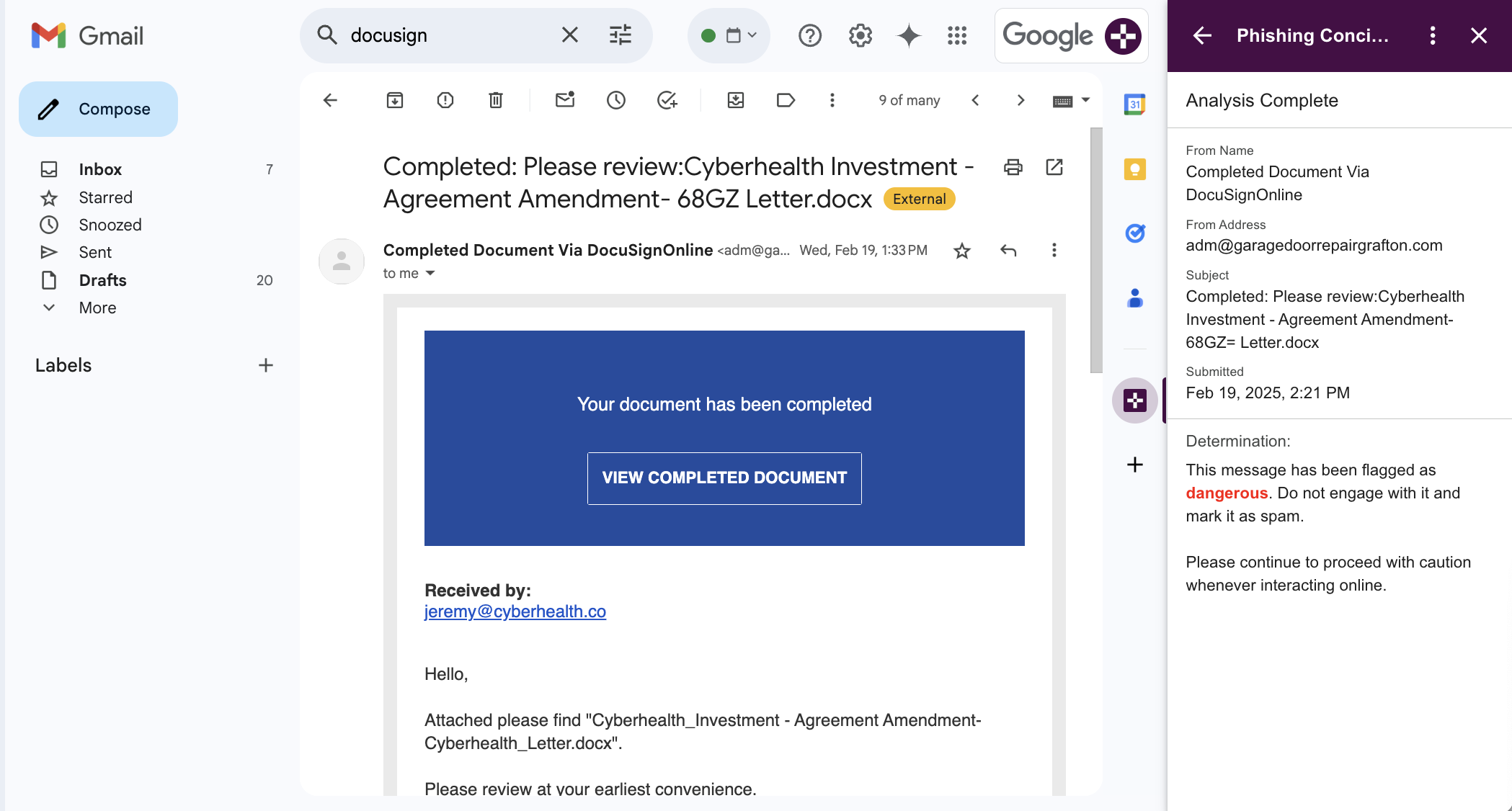Screen dimensions: 1512x811
Task: Delete the email with the trash icon
Action: coord(496,100)
